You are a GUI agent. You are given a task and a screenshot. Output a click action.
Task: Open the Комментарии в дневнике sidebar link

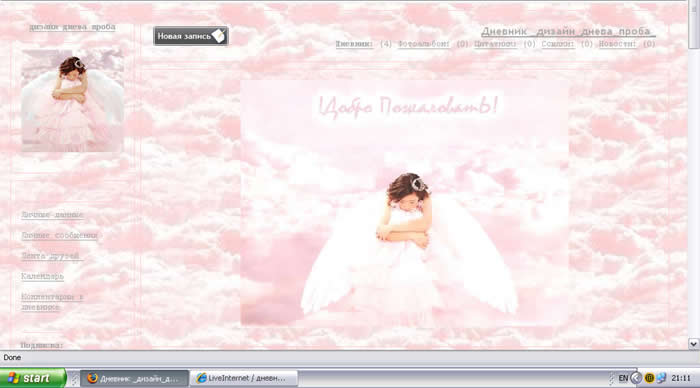52,302
